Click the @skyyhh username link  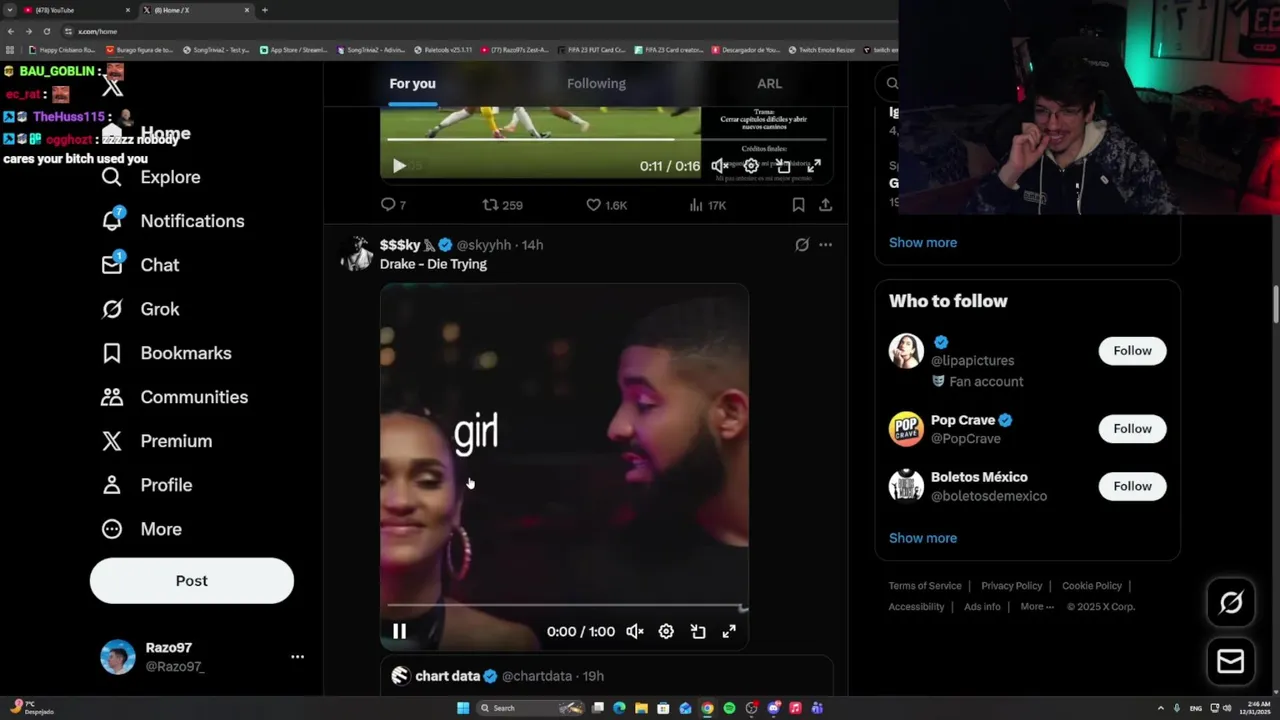(484, 245)
